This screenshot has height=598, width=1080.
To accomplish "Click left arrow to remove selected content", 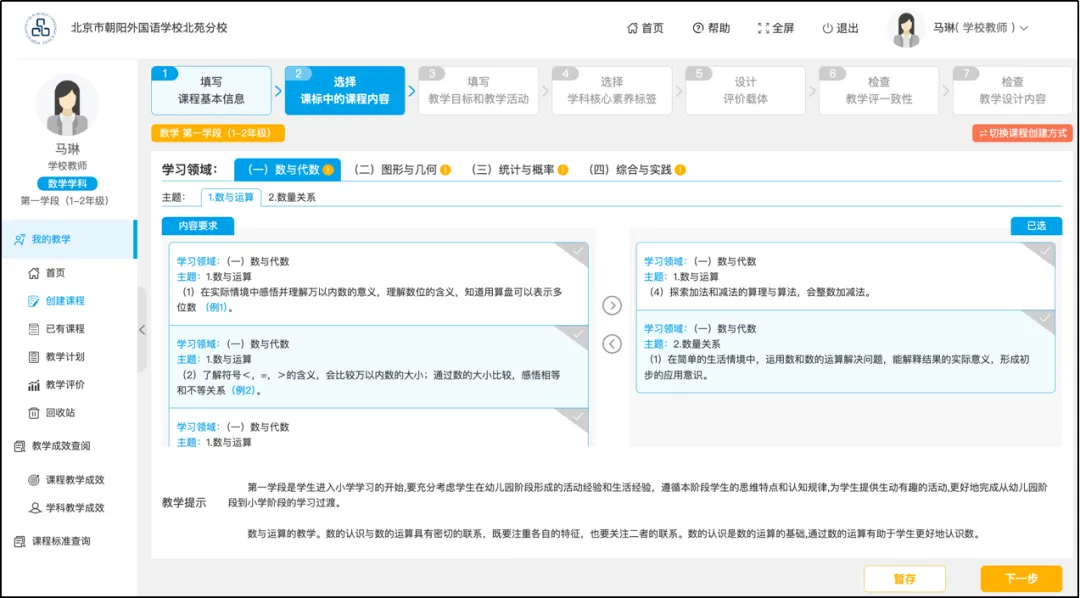I will [612, 344].
